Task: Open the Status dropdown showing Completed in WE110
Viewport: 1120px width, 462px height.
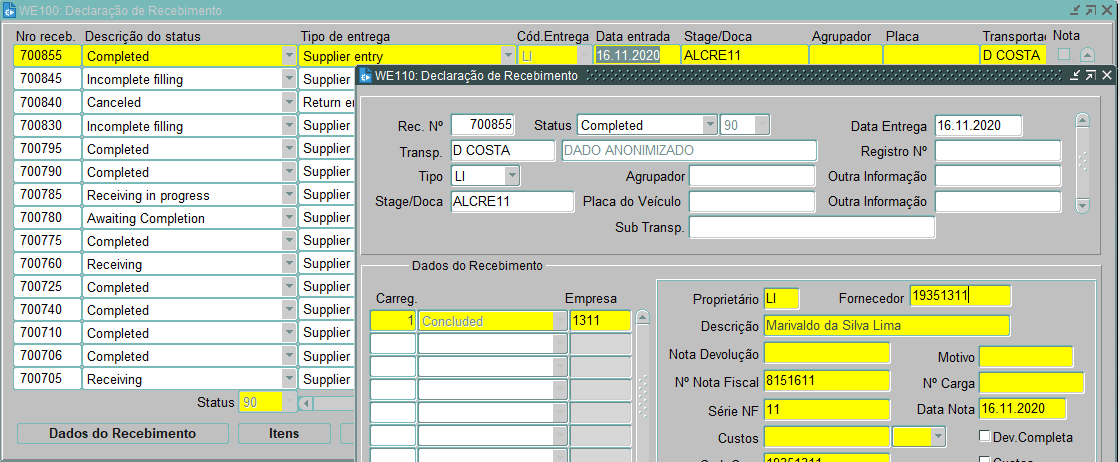Action: coord(709,125)
